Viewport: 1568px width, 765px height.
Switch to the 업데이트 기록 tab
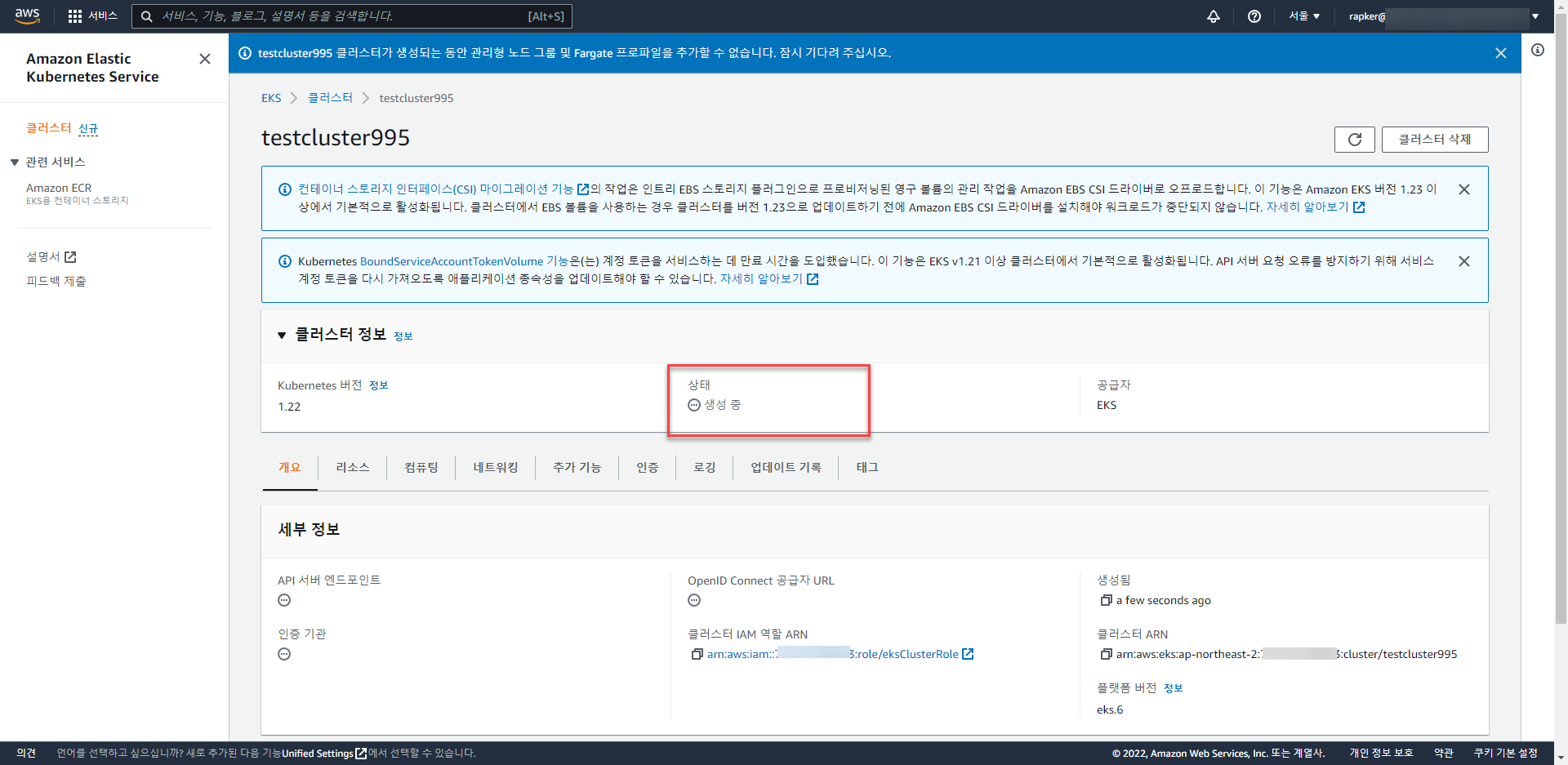coord(786,468)
